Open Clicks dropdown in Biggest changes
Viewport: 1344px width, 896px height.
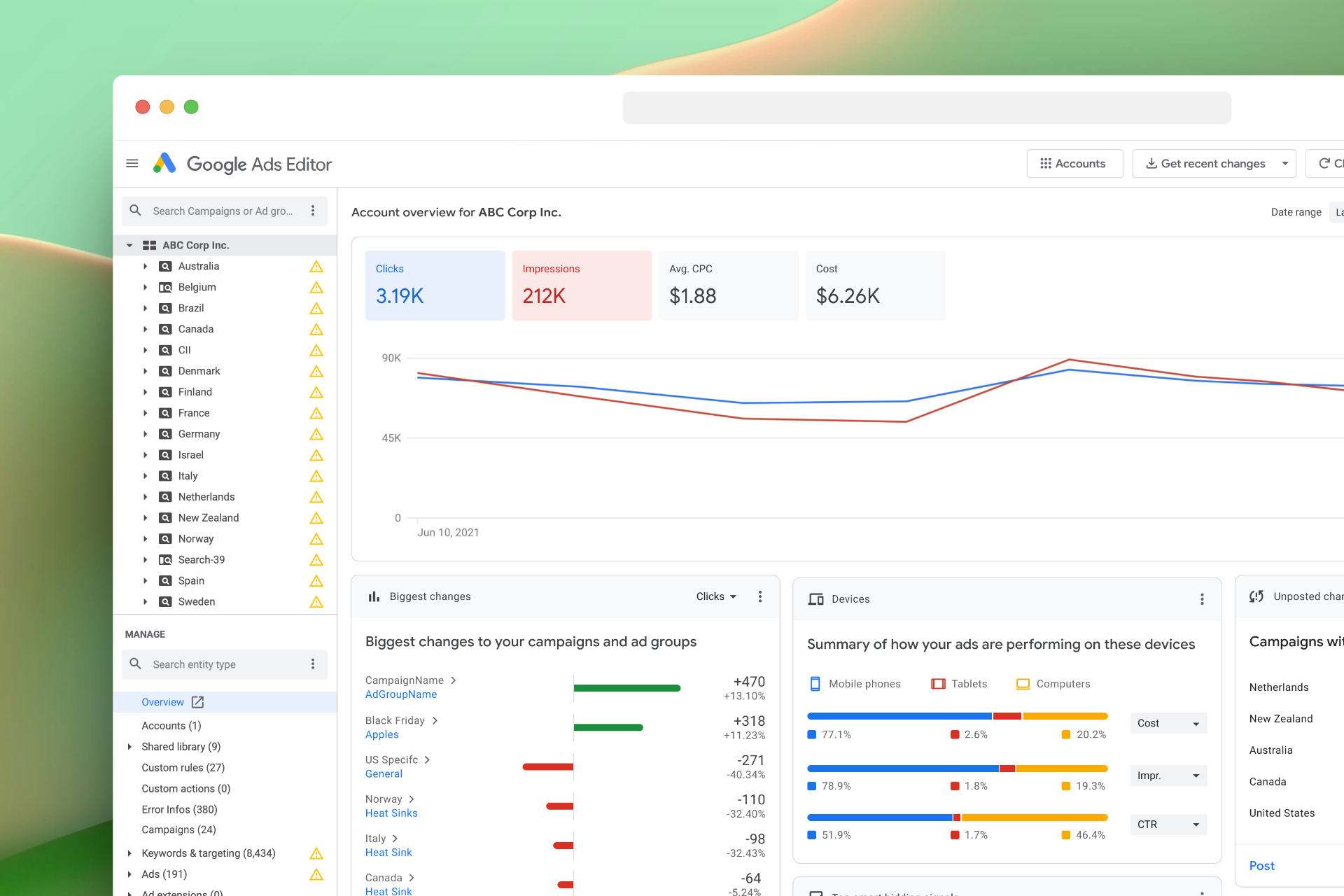(716, 596)
